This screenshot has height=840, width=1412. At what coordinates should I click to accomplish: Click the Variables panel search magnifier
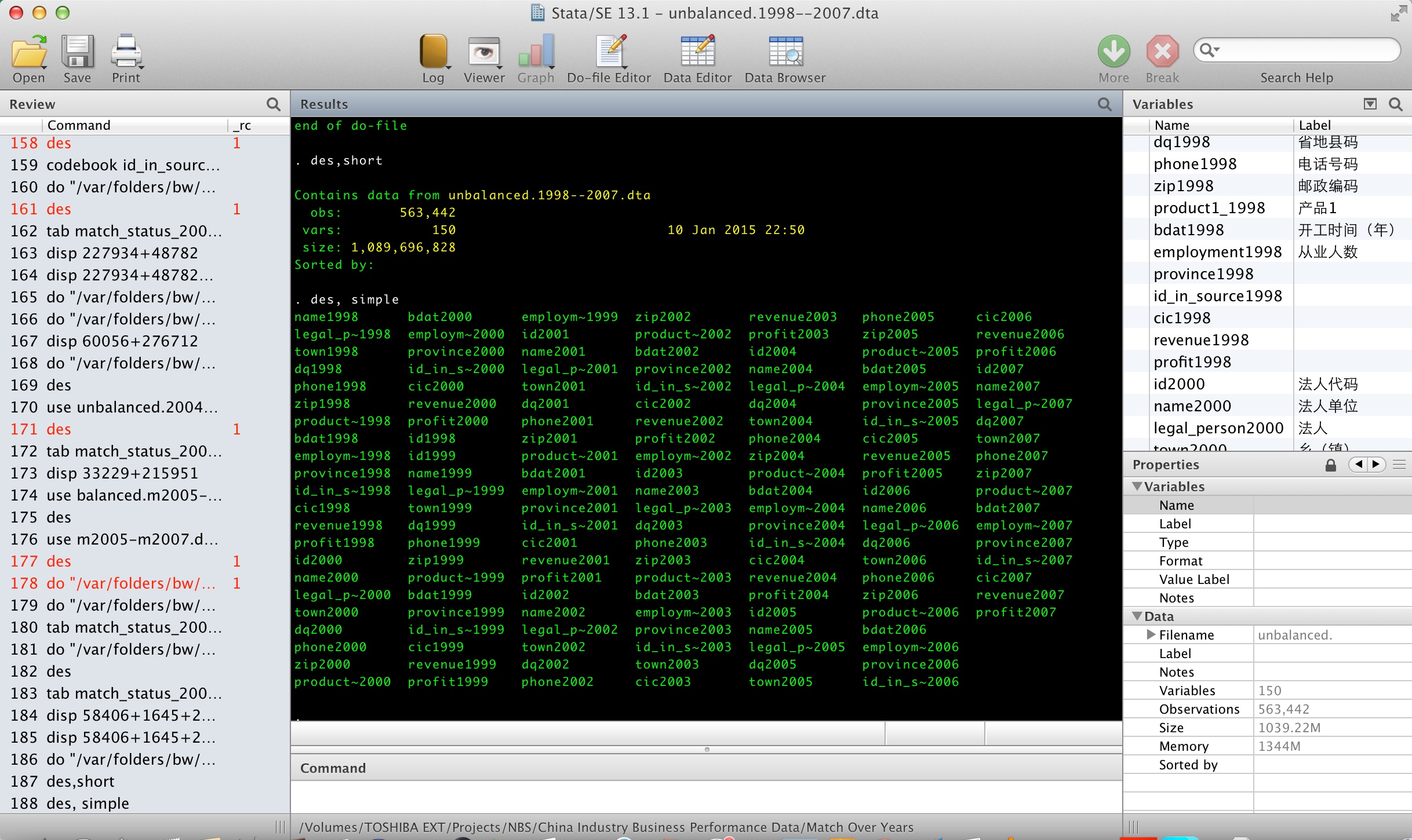pyautogui.click(x=1396, y=104)
